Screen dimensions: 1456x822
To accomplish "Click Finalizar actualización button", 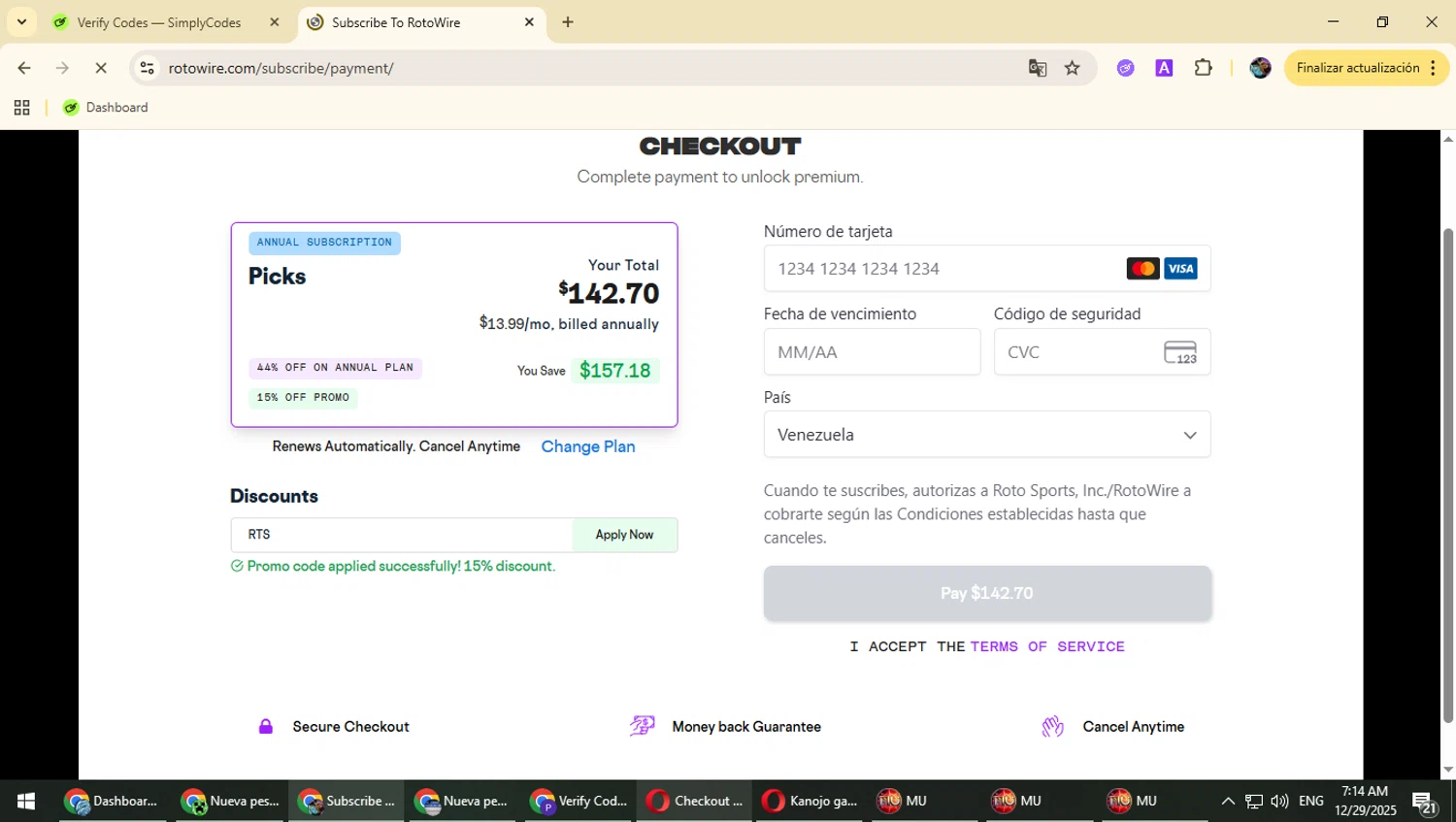I will click(x=1357, y=68).
